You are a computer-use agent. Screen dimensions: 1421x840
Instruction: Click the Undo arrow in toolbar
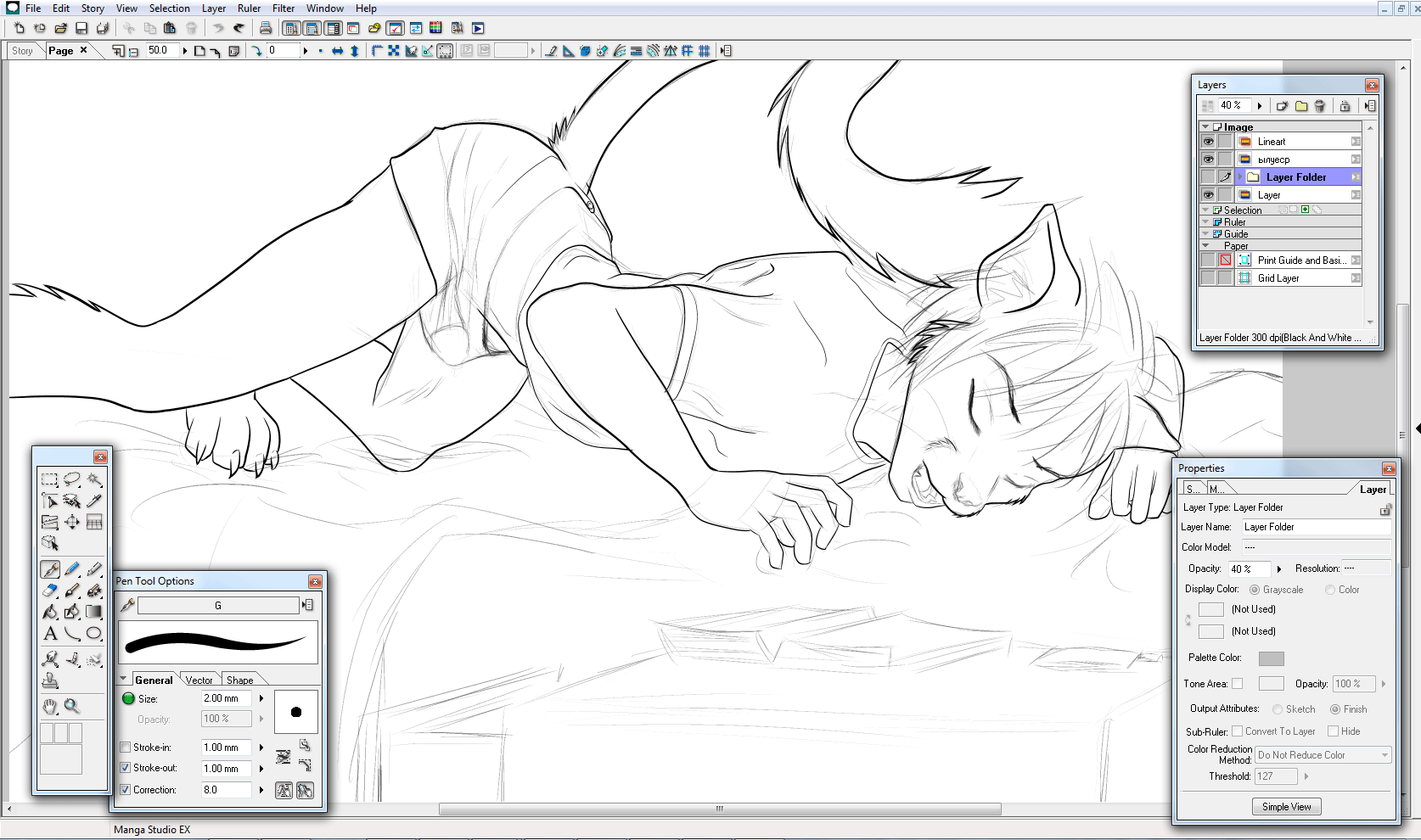point(219,28)
